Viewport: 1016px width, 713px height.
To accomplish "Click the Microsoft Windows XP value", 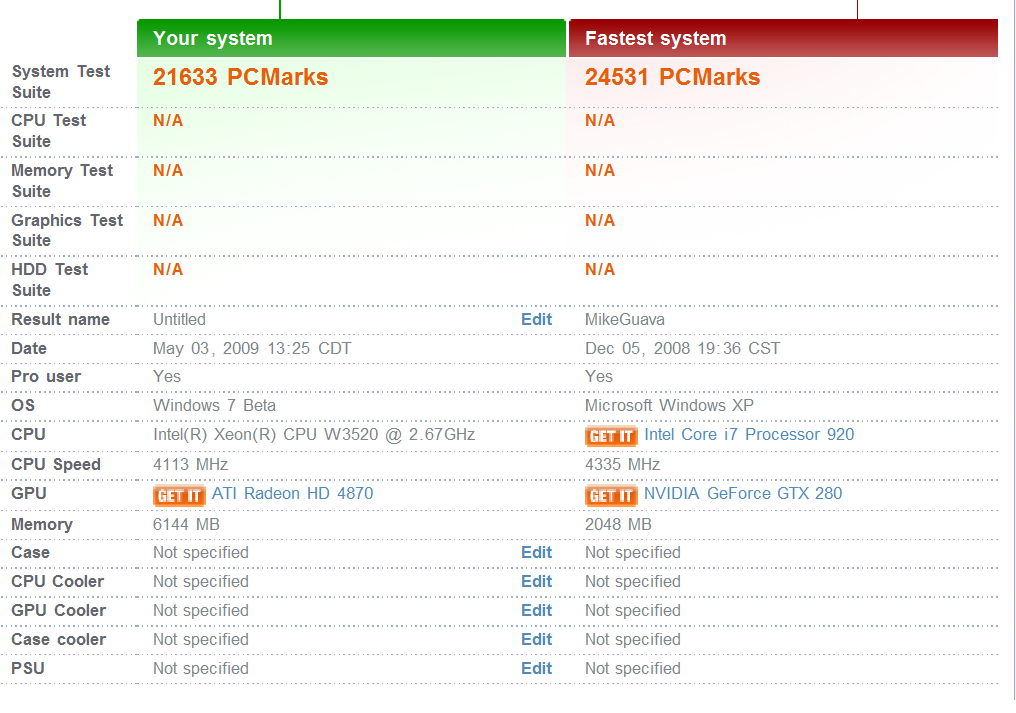I will (x=669, y=406).
